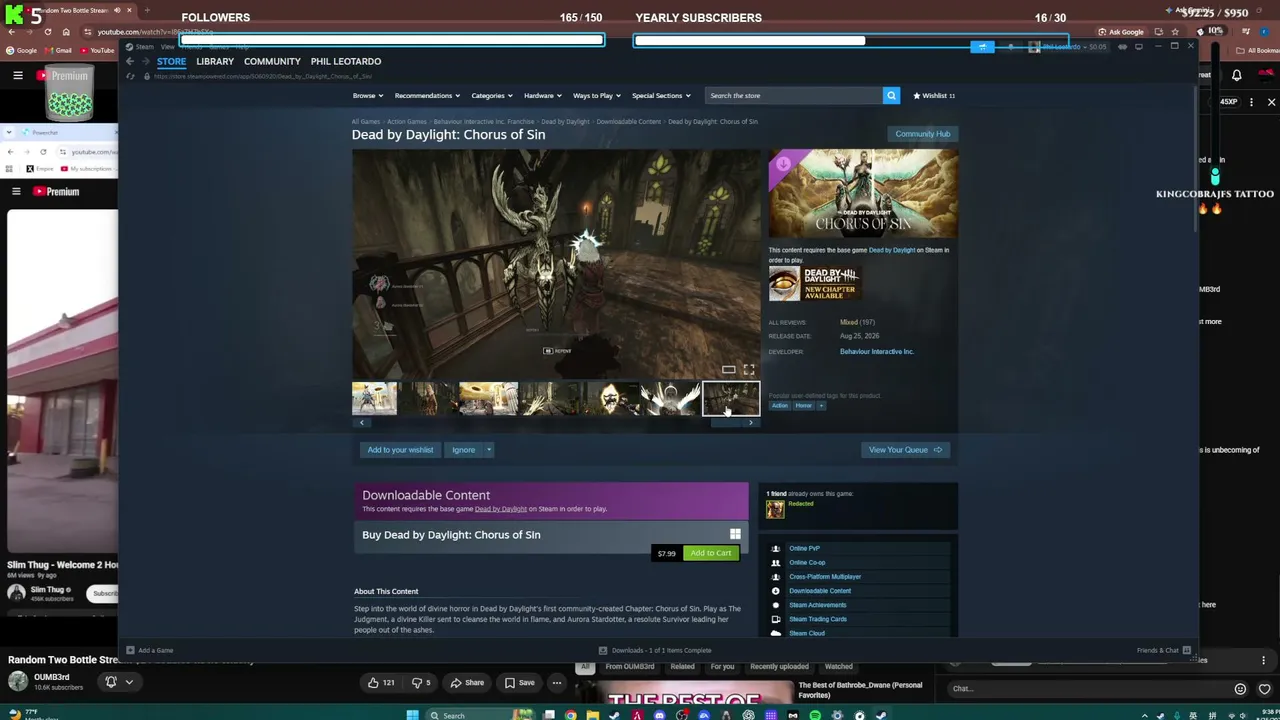Select the For you filter chip
Image resolution: width=1280 pixels, height=720 pixels.
pyautogui.click(x=722, y=667)
